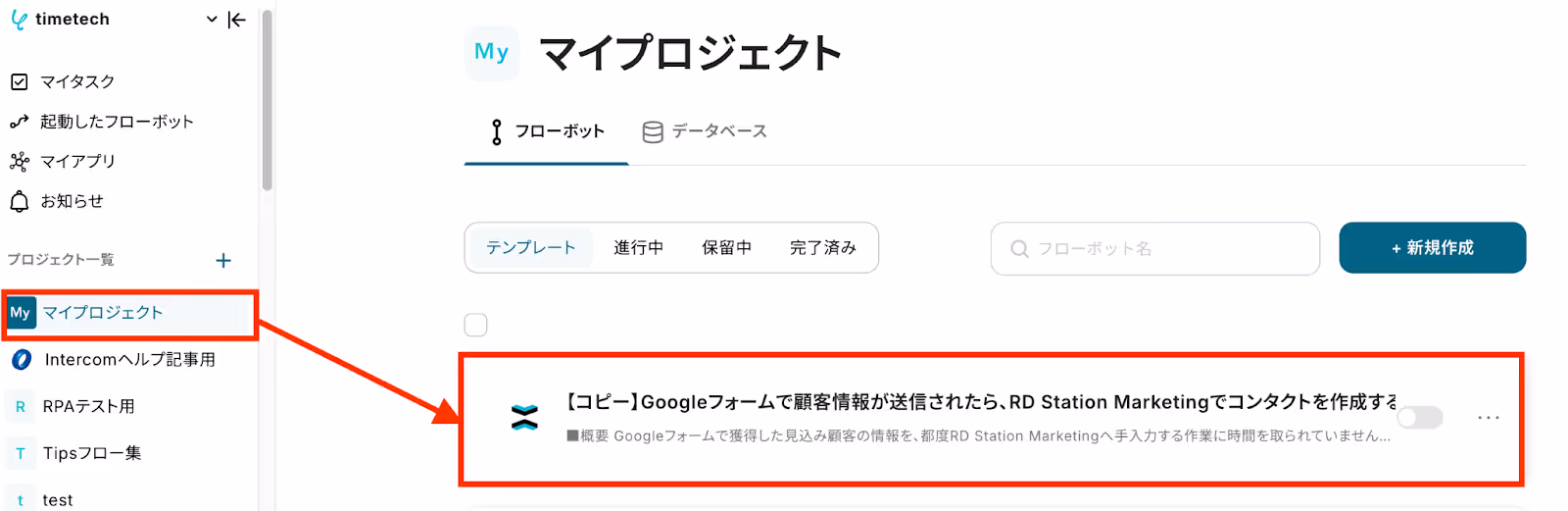Click the マイアプリ nodes icon
Viewport: 1568px width, 511px height.
click(x=20, y=161)
